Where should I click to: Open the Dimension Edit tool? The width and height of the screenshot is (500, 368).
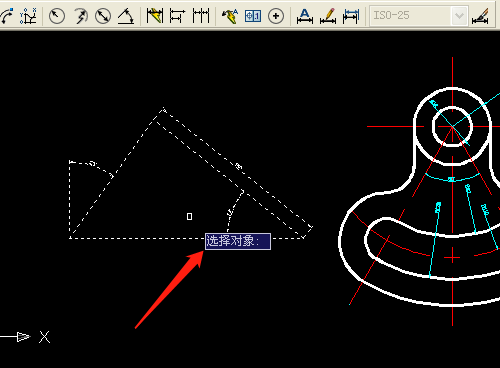305,16
